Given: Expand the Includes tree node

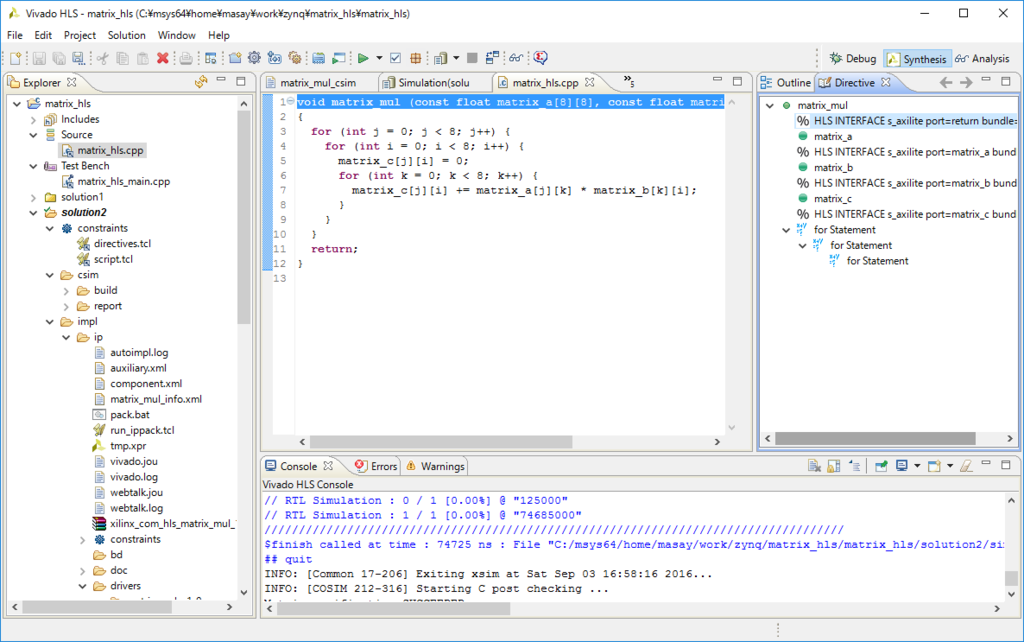Looking at the screenshot, I should click(x=33, y=120).
